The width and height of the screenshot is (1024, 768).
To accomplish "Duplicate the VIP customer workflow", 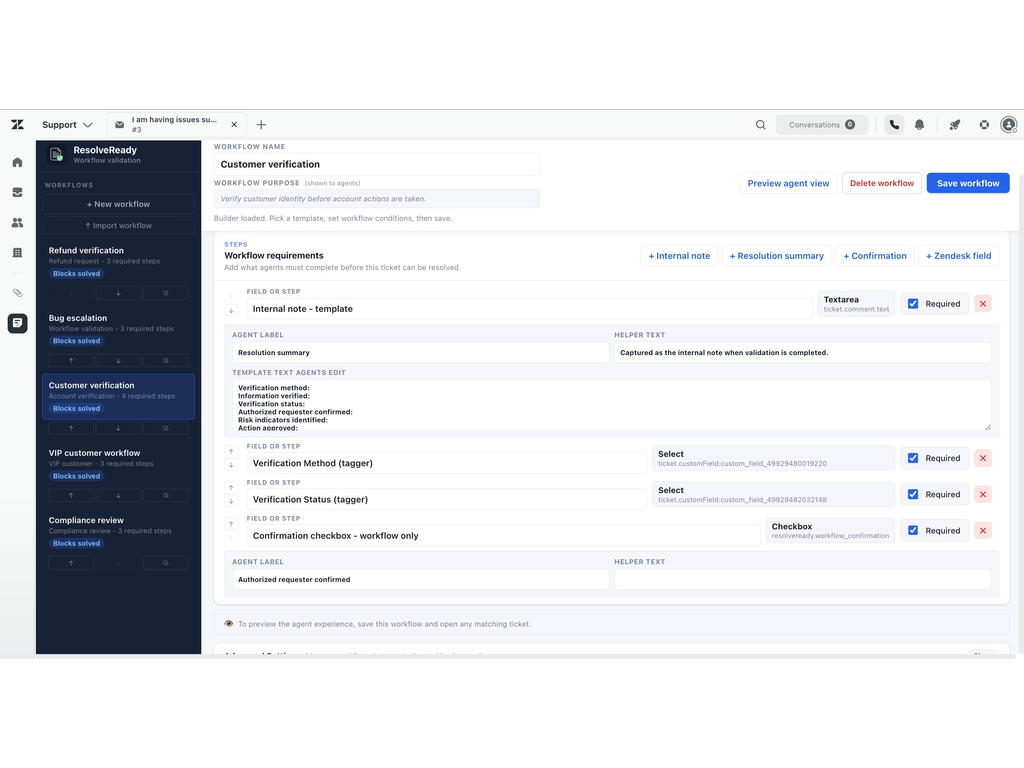I will click(166, 496).
